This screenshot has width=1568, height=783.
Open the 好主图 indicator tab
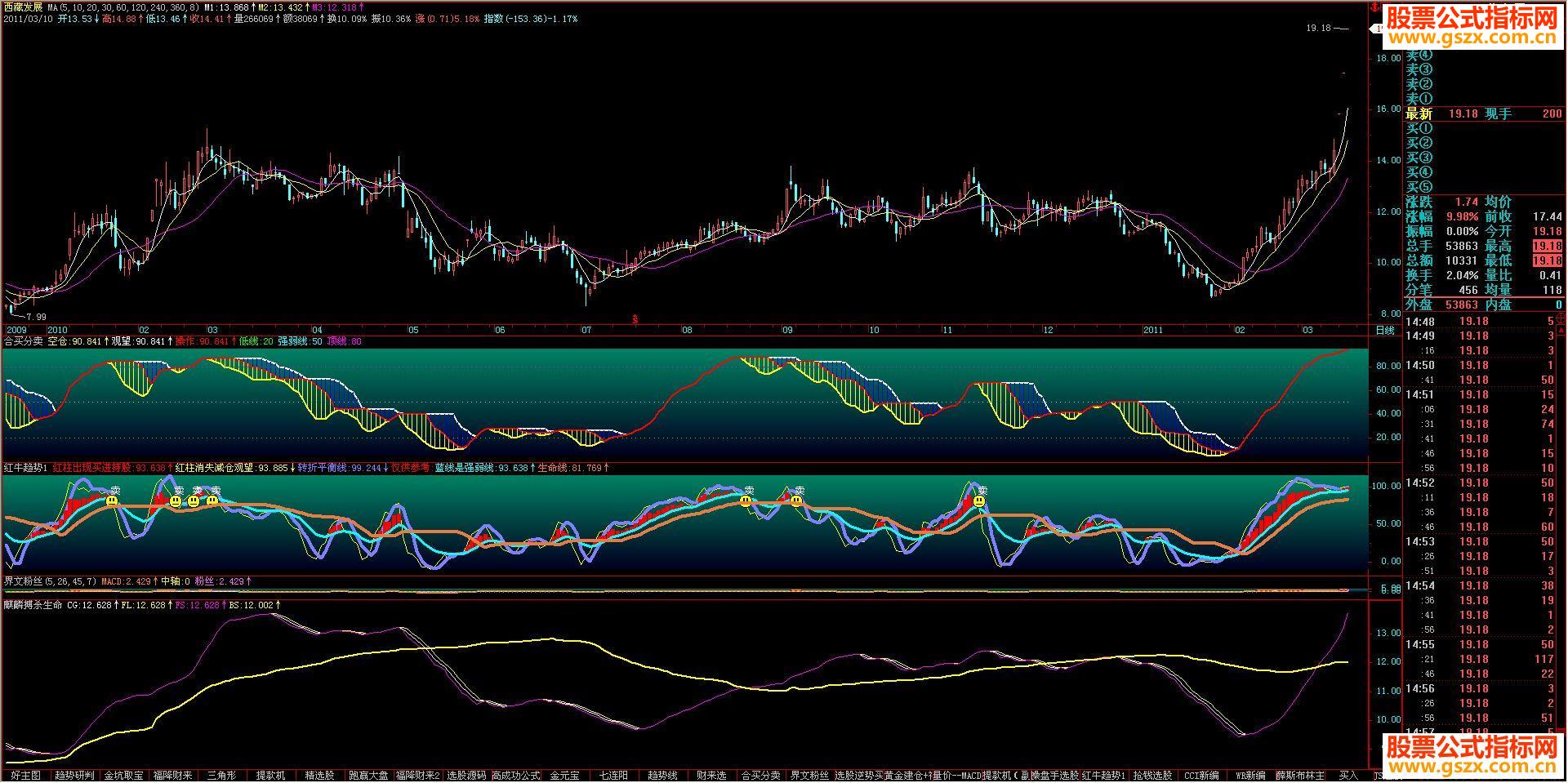tap(25, 775)
